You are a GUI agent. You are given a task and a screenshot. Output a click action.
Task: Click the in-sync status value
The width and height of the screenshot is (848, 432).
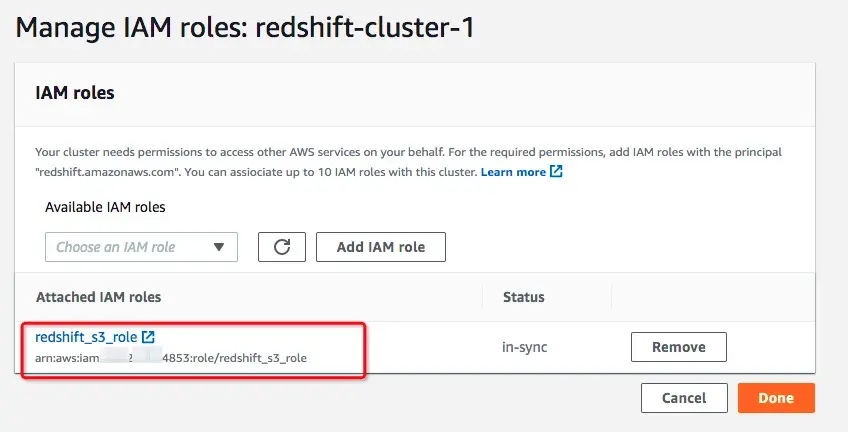click(524, 347)
